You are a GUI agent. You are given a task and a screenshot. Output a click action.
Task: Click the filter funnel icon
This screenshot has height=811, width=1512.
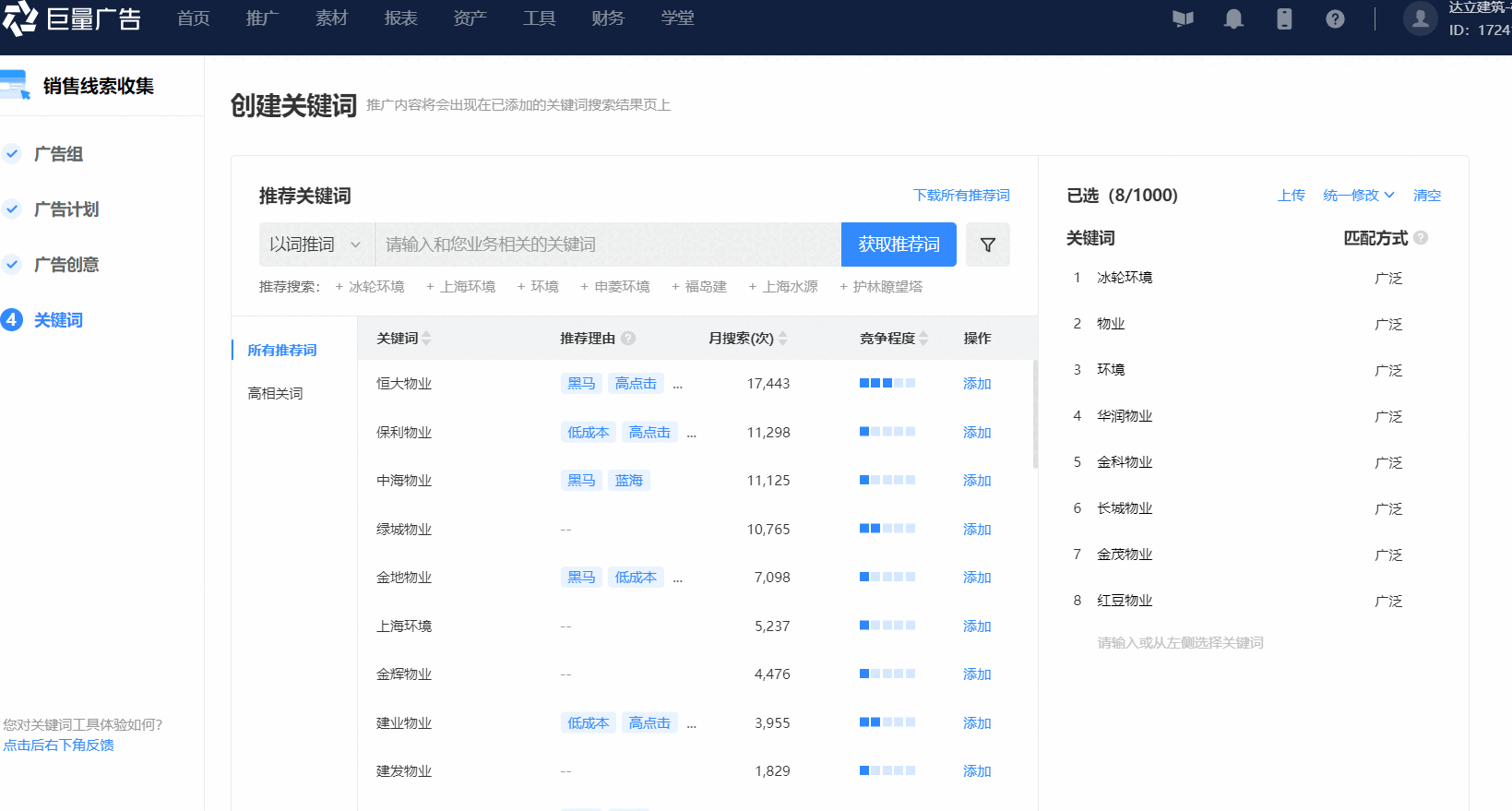point(987,244)
